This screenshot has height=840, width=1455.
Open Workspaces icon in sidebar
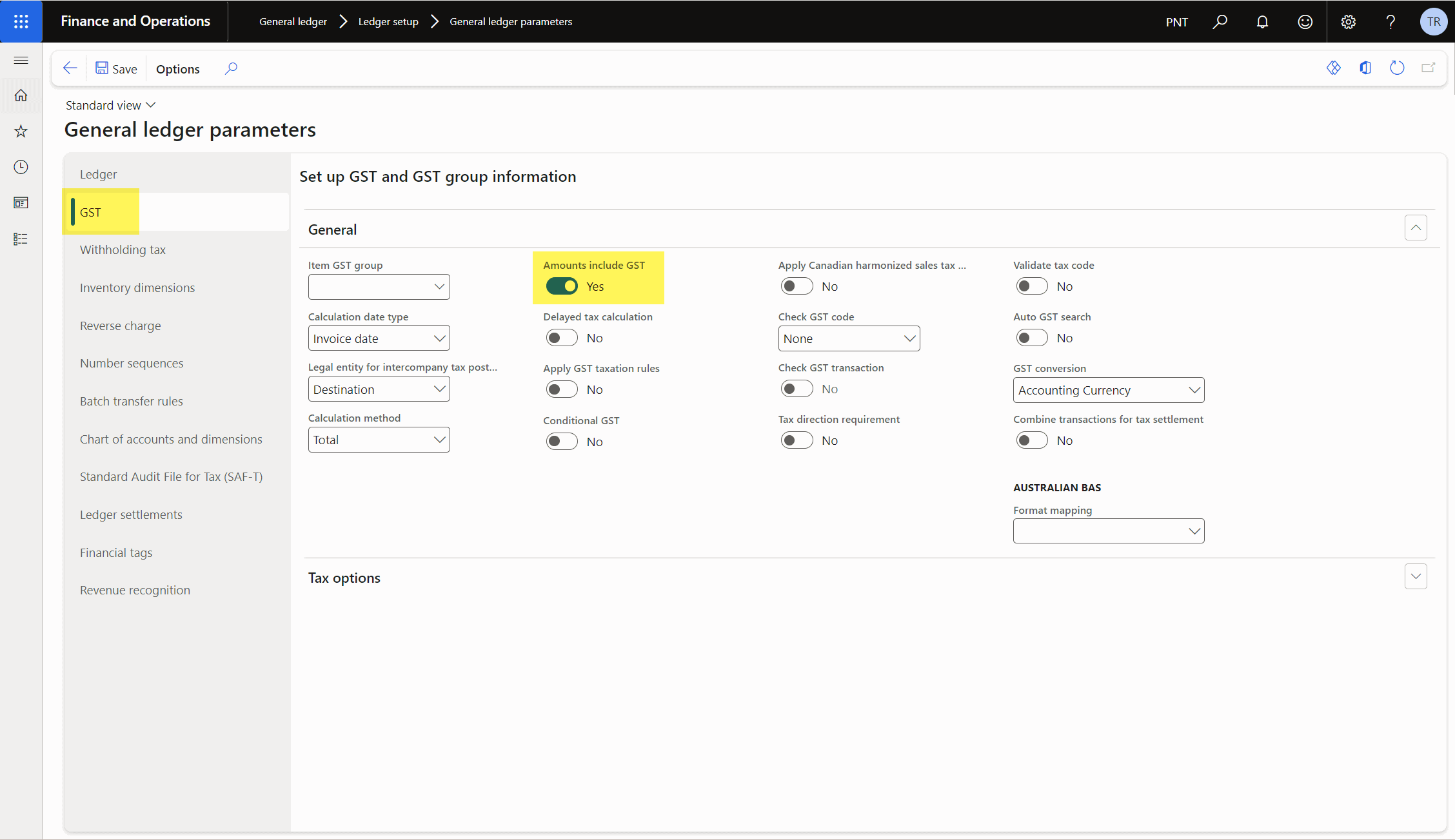pyautogui.click(x=21, y=203)
